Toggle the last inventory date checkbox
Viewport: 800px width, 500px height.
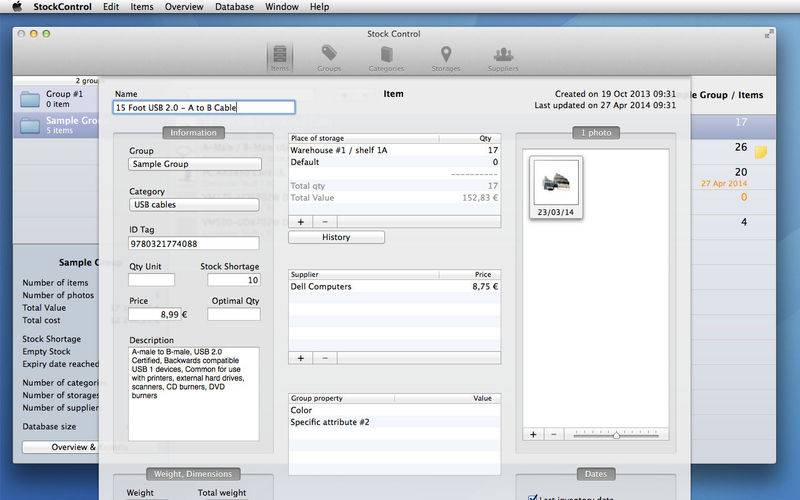point(533,496)
